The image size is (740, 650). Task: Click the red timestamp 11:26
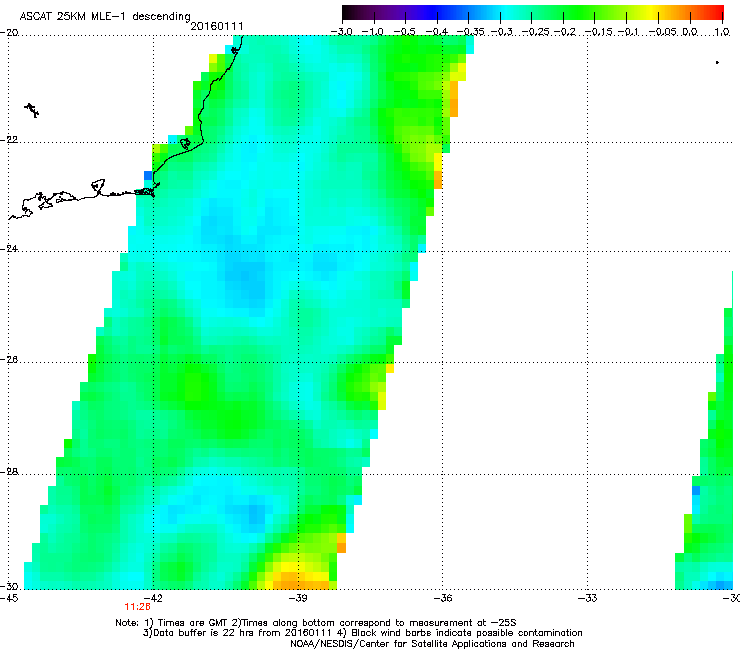(137, 607)
